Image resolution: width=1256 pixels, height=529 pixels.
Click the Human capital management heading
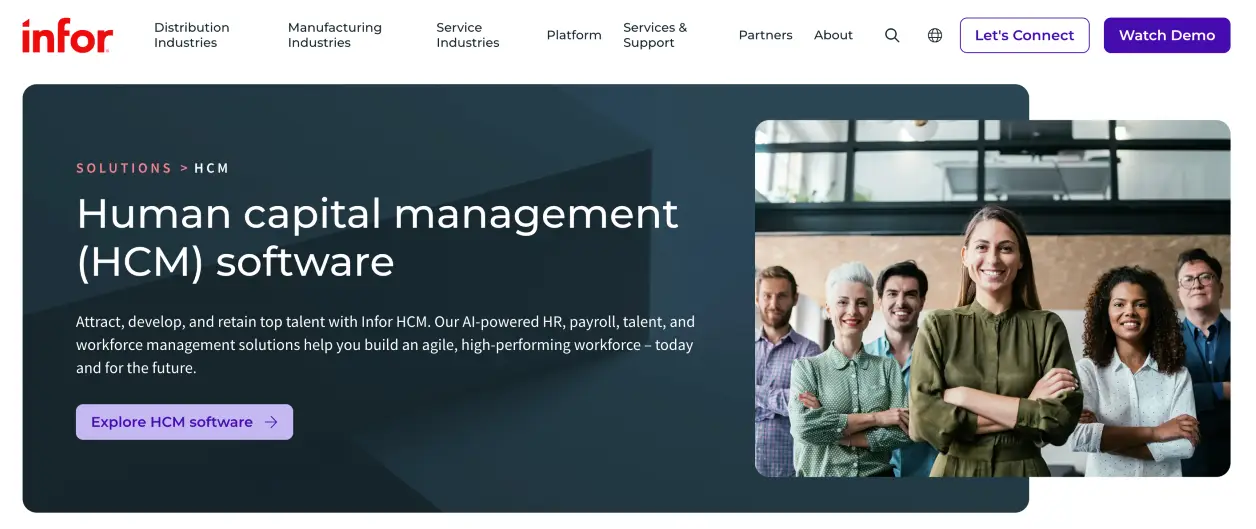(x=377, y=237)
